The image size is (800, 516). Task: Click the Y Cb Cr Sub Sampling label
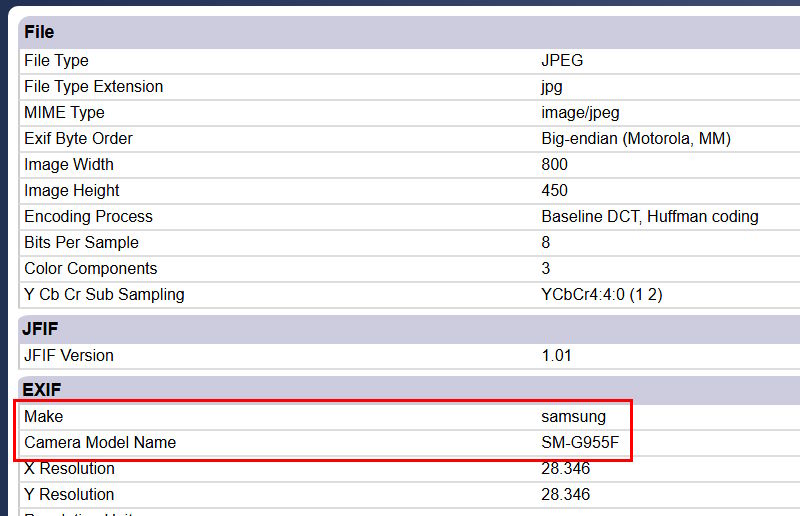(x=104, y=294)
